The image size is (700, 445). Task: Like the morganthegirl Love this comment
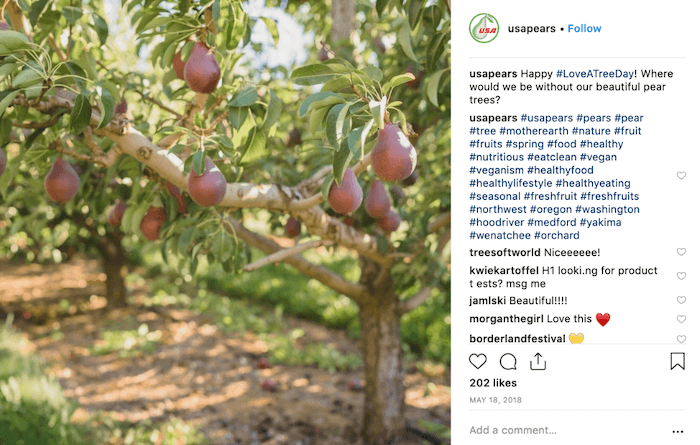[x=681, y=319]
